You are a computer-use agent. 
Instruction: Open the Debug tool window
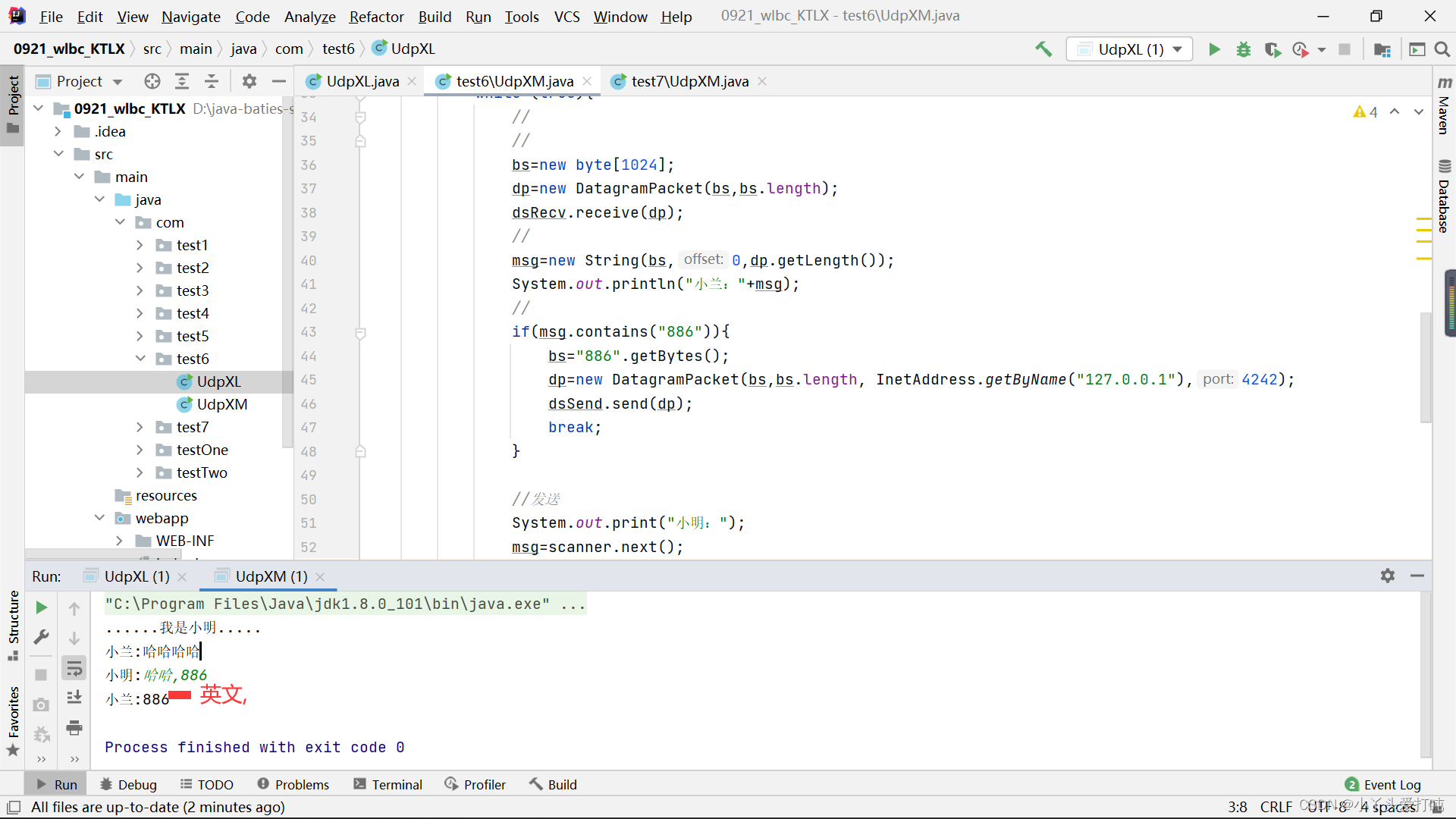tap(128, 784)
